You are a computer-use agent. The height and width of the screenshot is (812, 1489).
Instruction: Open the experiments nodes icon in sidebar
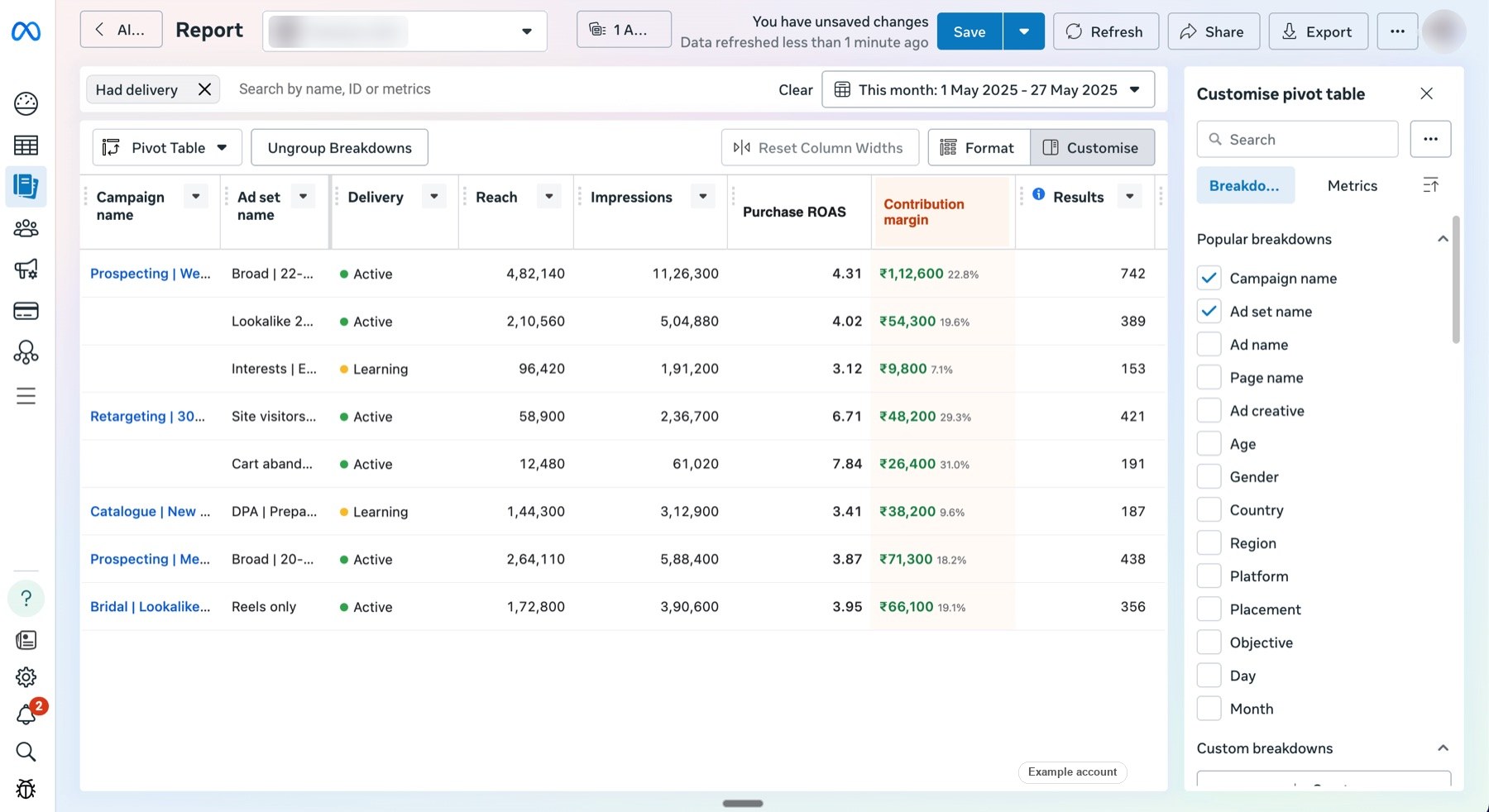[x=26, y=353]
